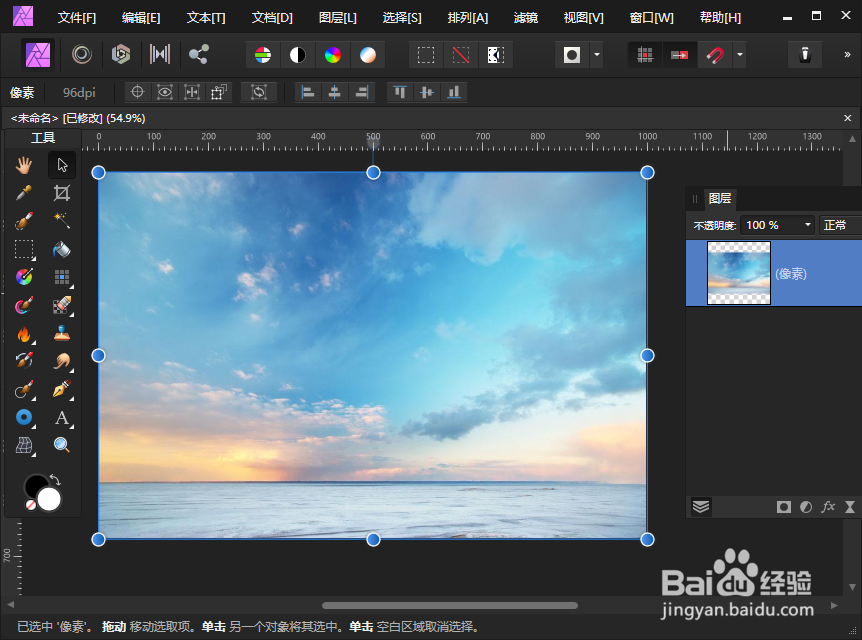Select the Zoom tool

click(61, 445)
